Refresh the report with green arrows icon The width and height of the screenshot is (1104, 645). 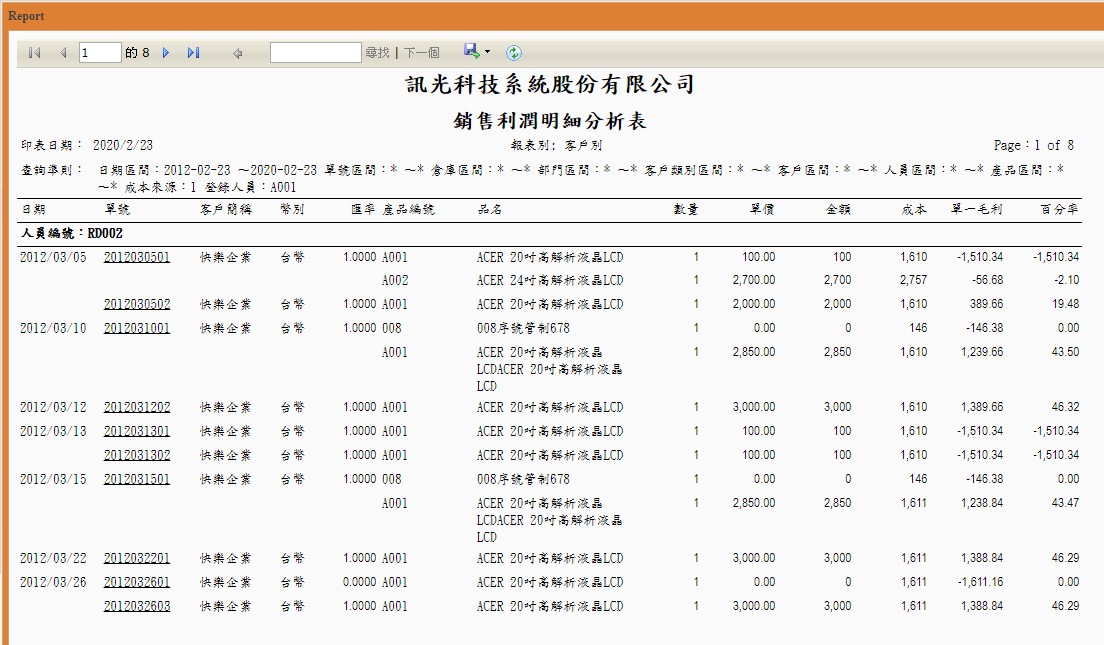(x=514, y=53)
